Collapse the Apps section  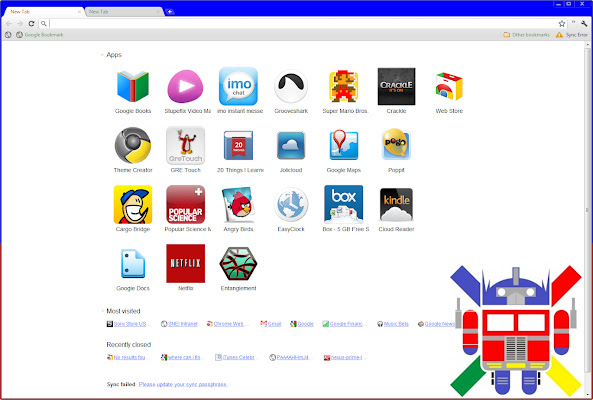point(102,55)
